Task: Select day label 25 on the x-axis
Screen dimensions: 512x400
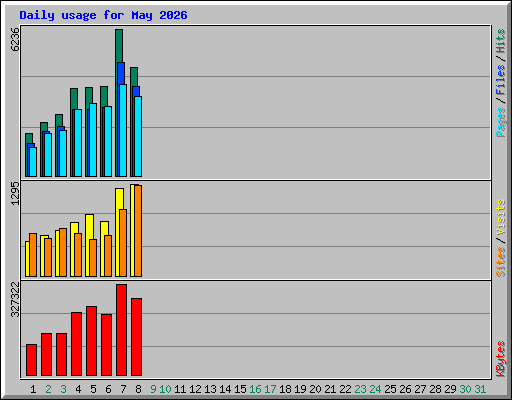Action: coord(390,389)
